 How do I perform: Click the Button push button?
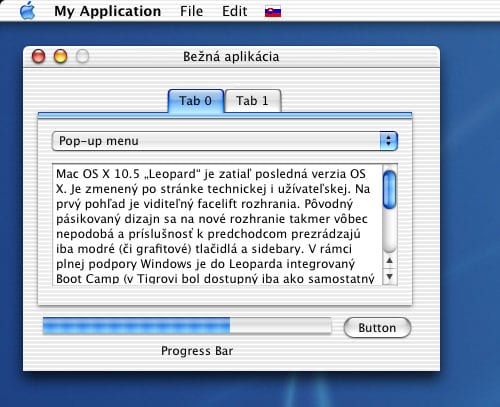377,328
